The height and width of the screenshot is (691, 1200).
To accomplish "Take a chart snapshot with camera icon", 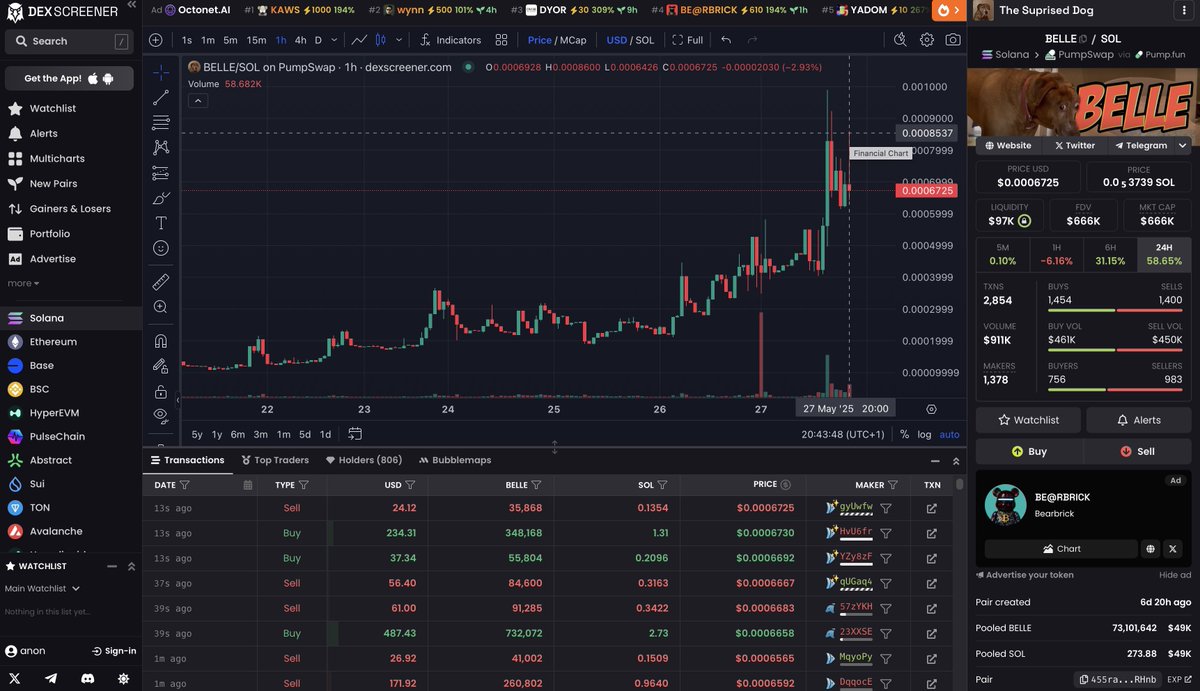I will tap(953, 40).
